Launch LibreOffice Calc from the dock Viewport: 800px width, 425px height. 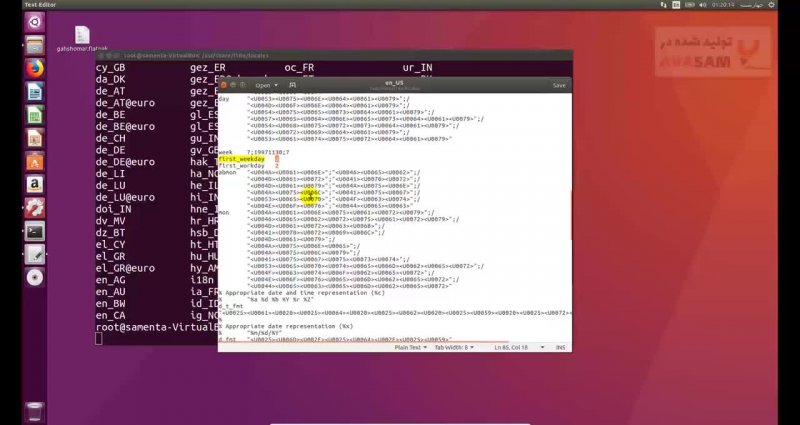click(x=33, y=115)
